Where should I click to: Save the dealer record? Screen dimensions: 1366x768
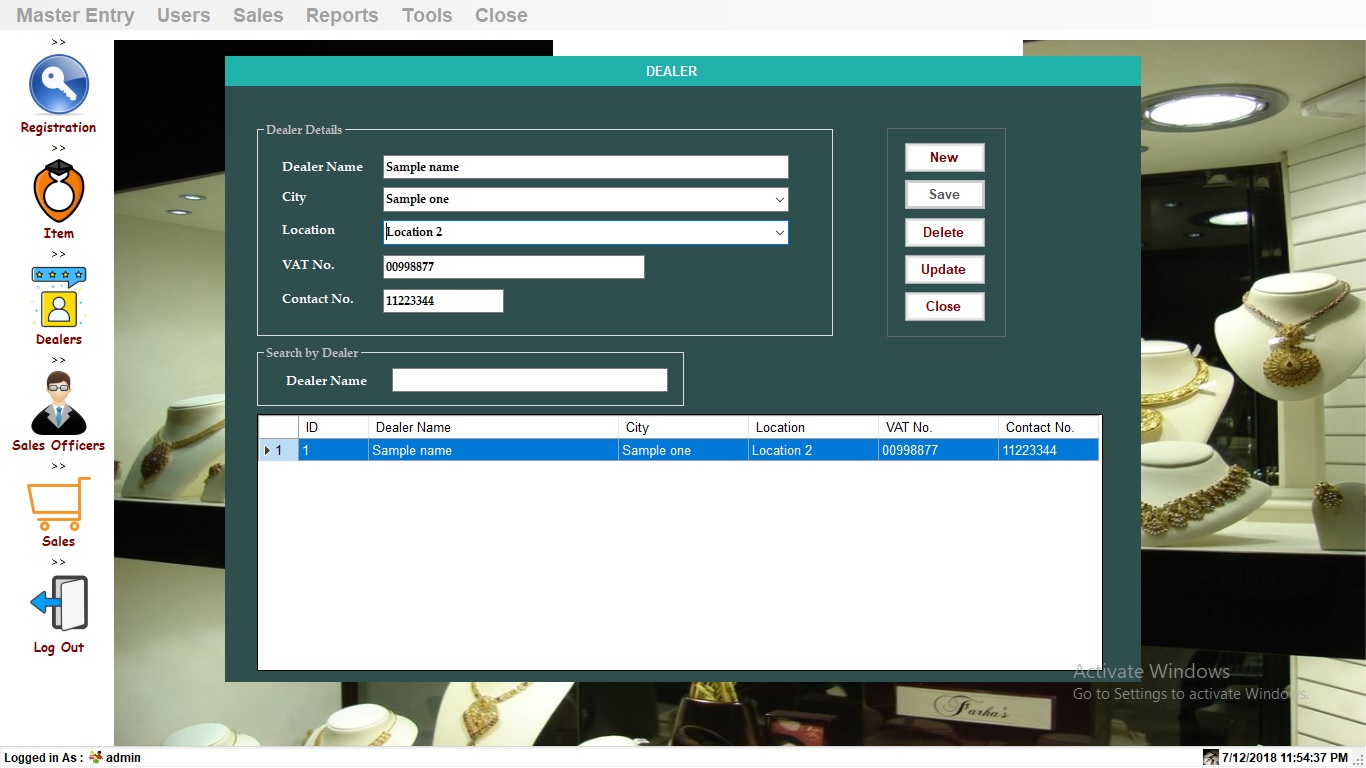coord(944,194)
